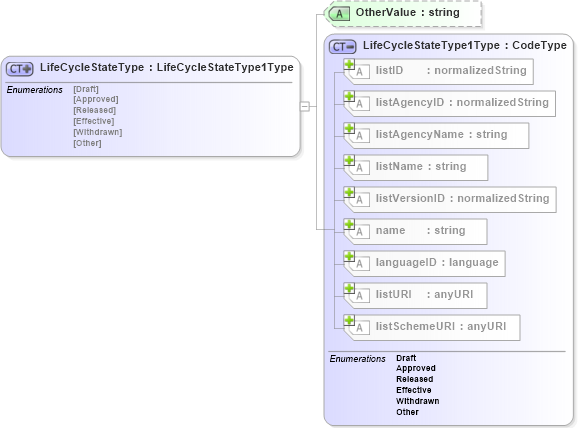
Task: Expand the listURI attribute plus icon
Action: (x=349, y=289)
